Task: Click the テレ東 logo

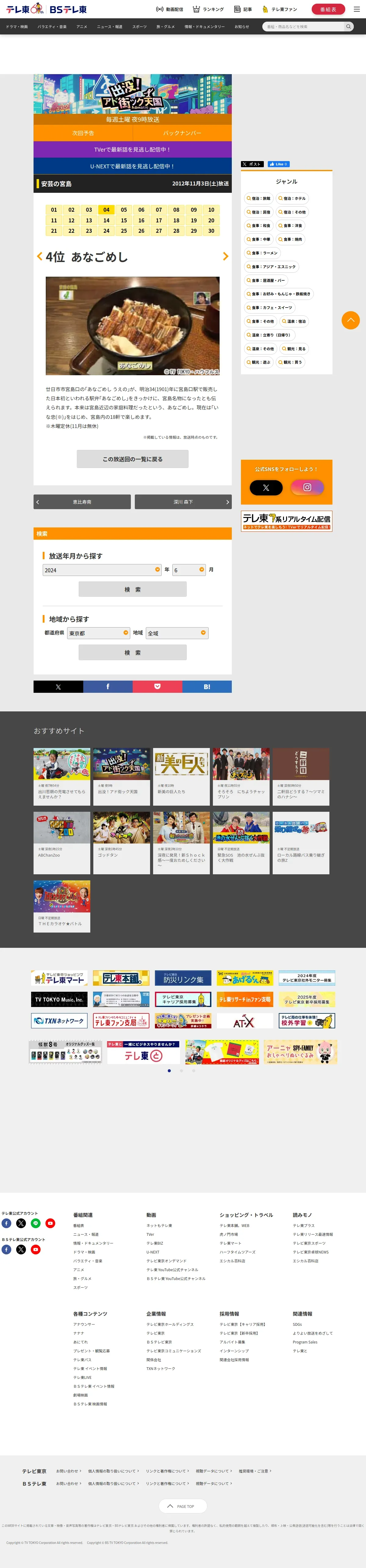Action: (x=24, y=9)
